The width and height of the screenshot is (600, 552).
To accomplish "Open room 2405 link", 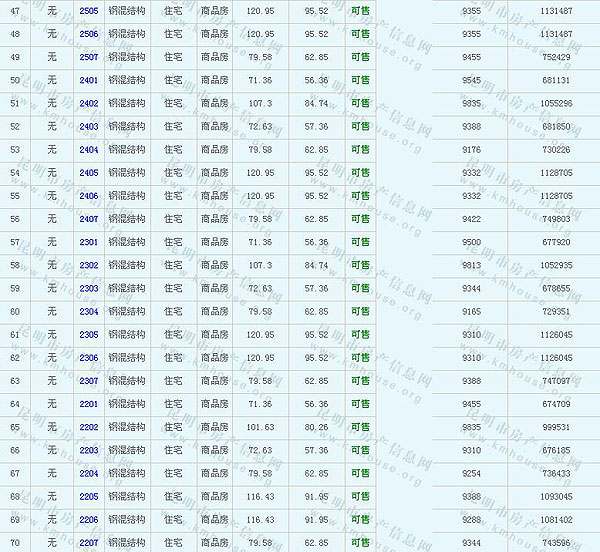I will (89, 173).
